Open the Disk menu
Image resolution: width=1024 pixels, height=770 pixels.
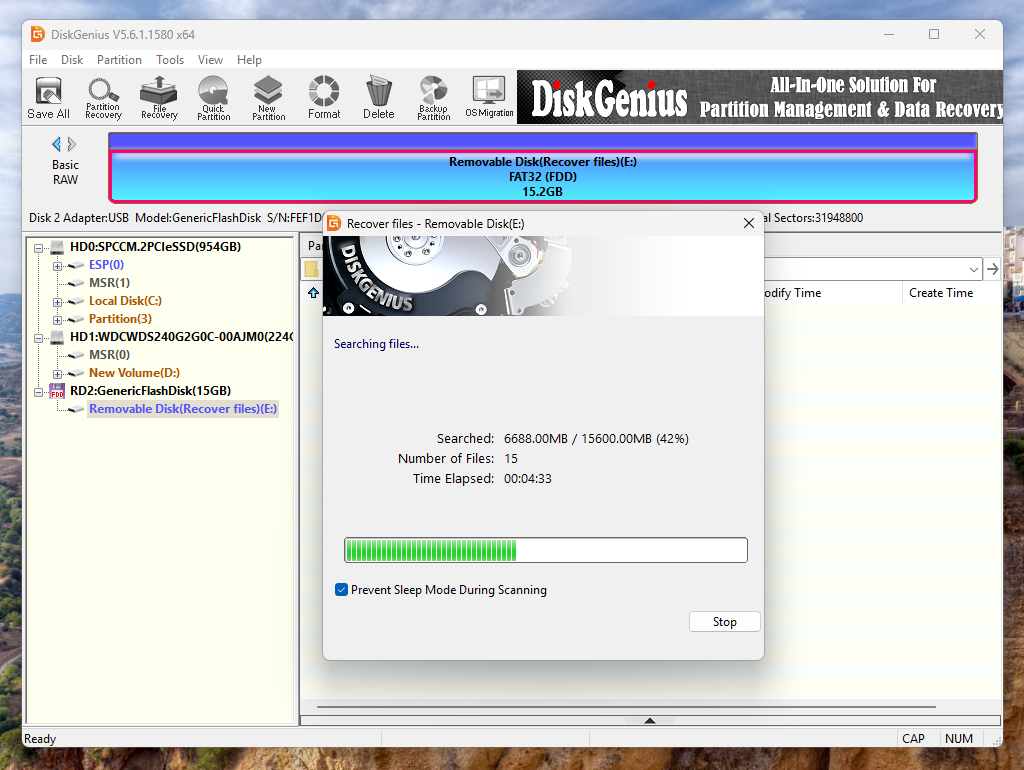72,59
